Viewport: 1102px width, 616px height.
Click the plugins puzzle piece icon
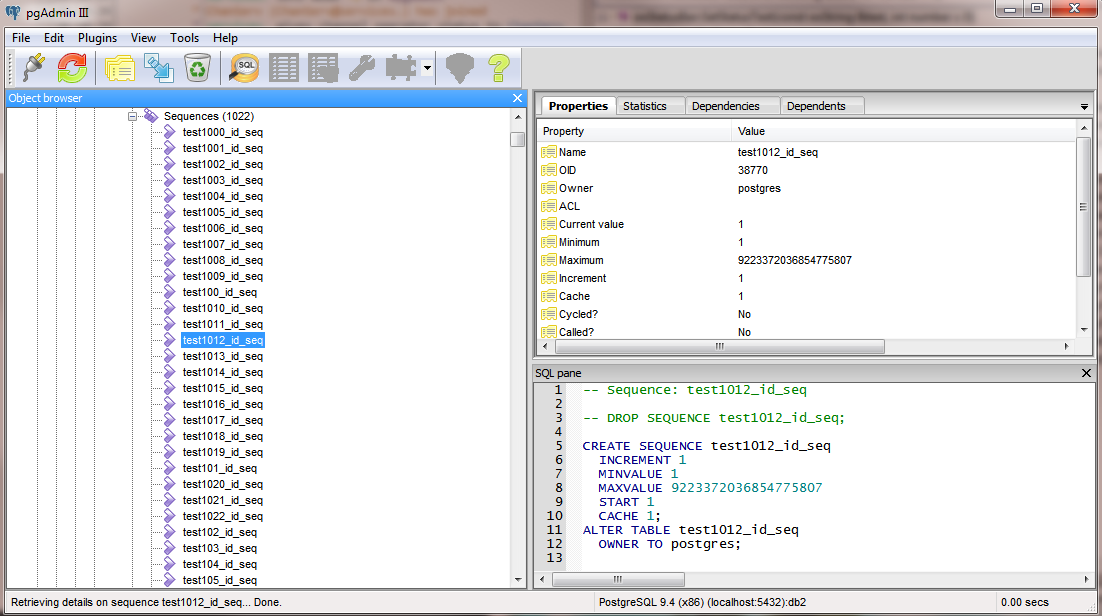pos(401,68)
